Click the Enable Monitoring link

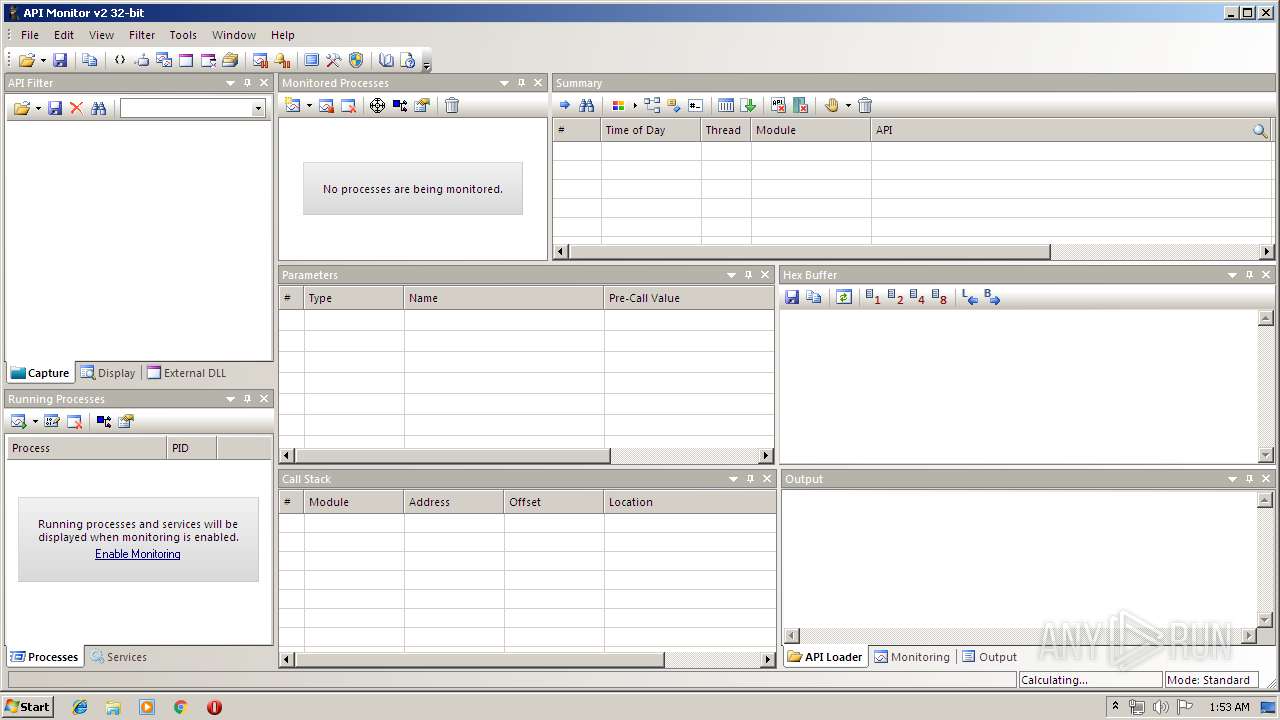coord(138,554)
